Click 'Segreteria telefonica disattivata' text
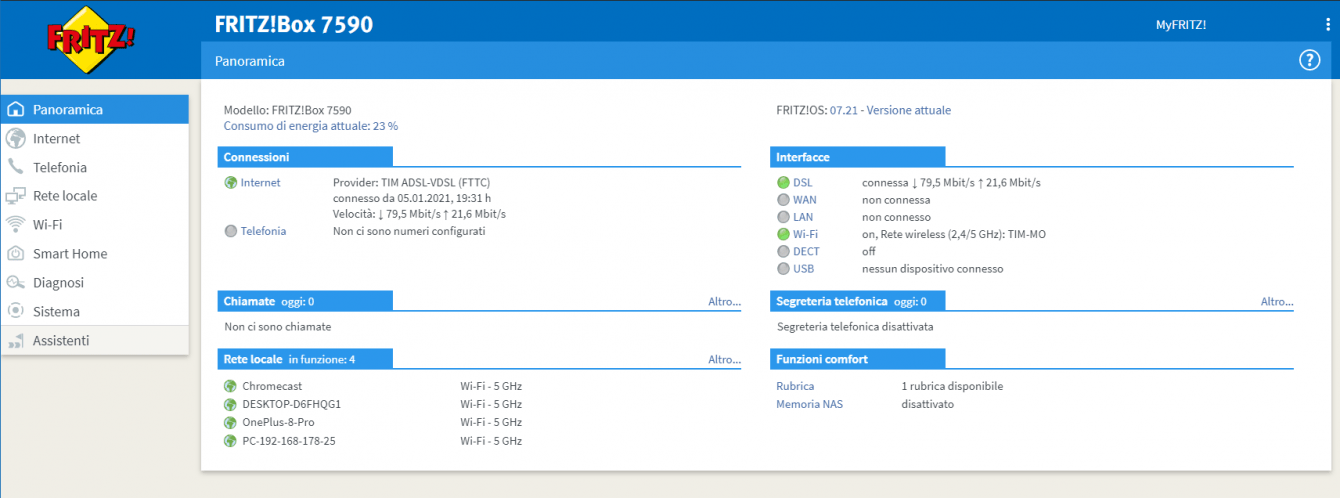1340x498 pixels. (x=855, y=326)
